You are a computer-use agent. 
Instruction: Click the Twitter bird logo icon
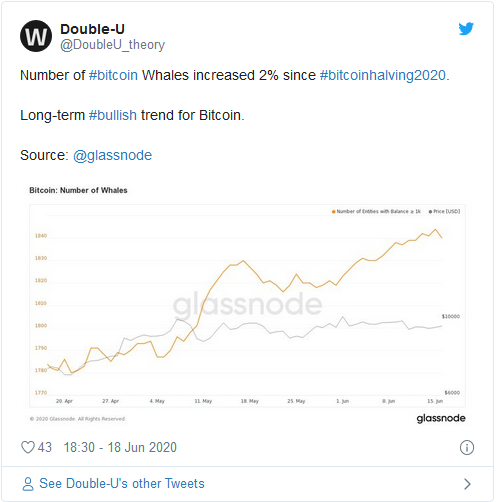point(466,29)
